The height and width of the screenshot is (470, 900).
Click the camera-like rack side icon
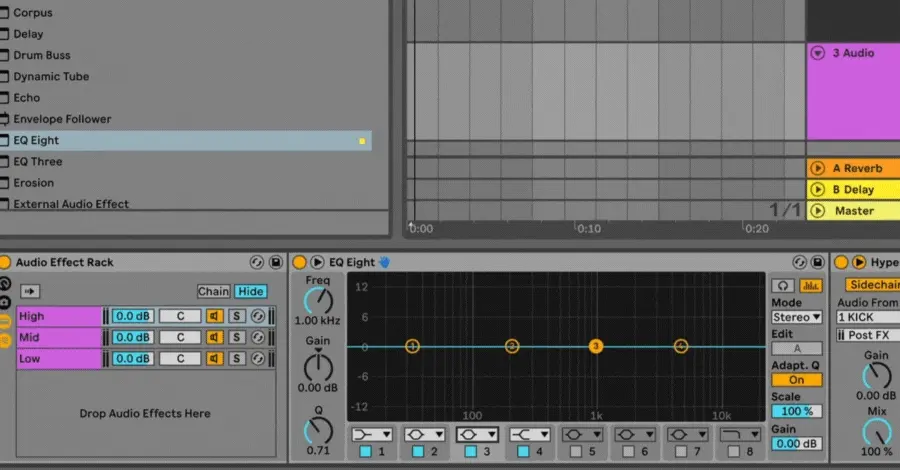[x=5, y=302]
